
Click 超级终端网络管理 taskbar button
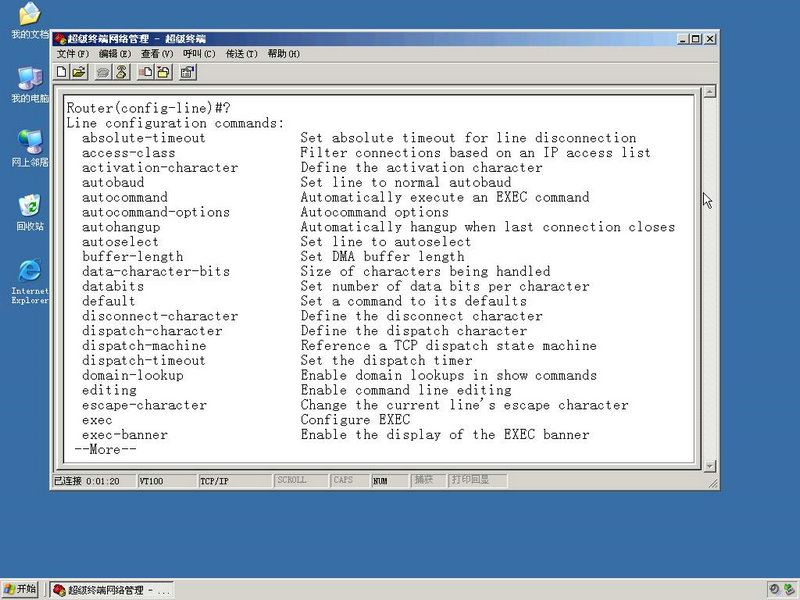[113, 590]
